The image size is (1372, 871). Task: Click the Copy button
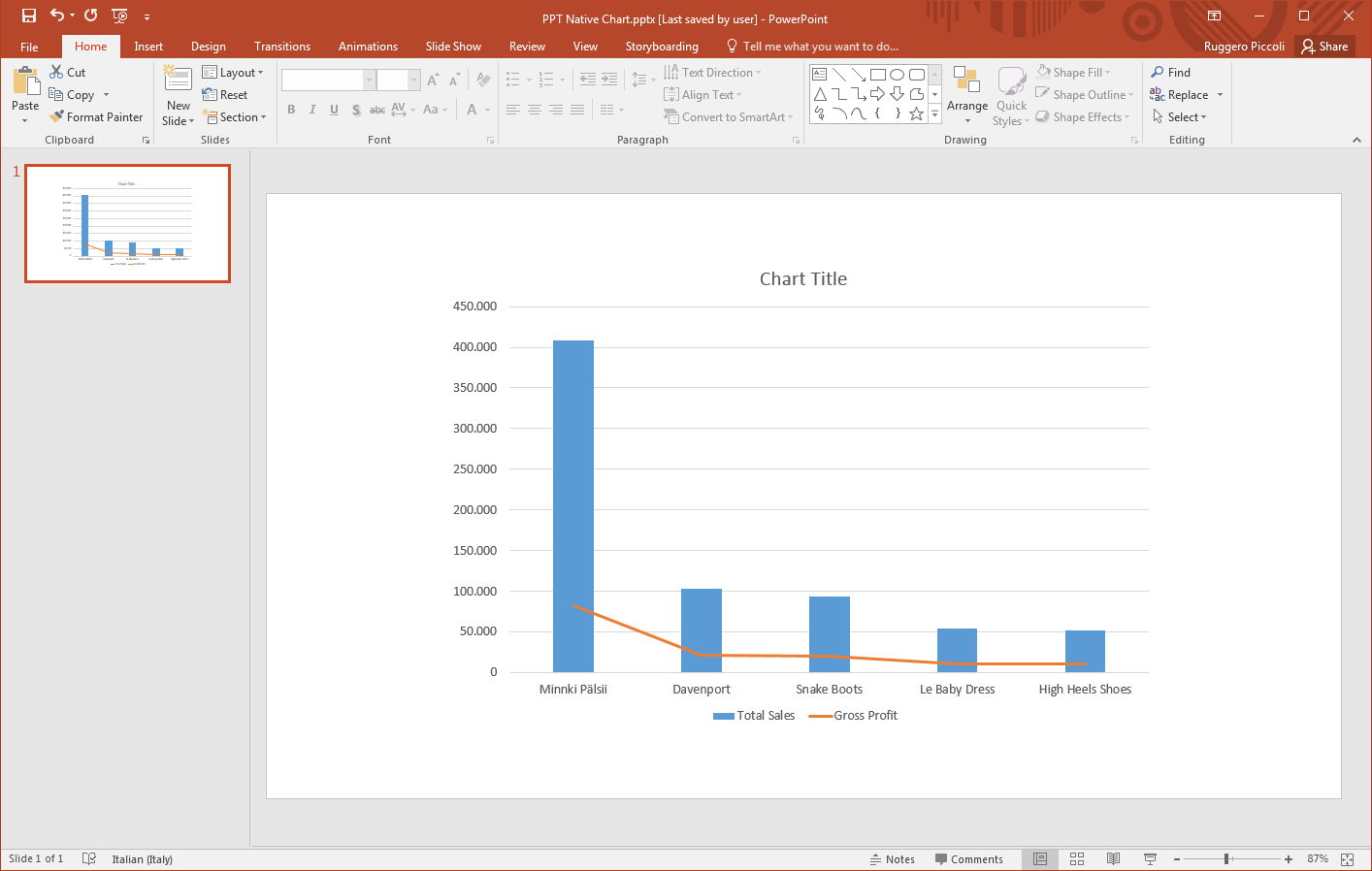coord(72,95)
